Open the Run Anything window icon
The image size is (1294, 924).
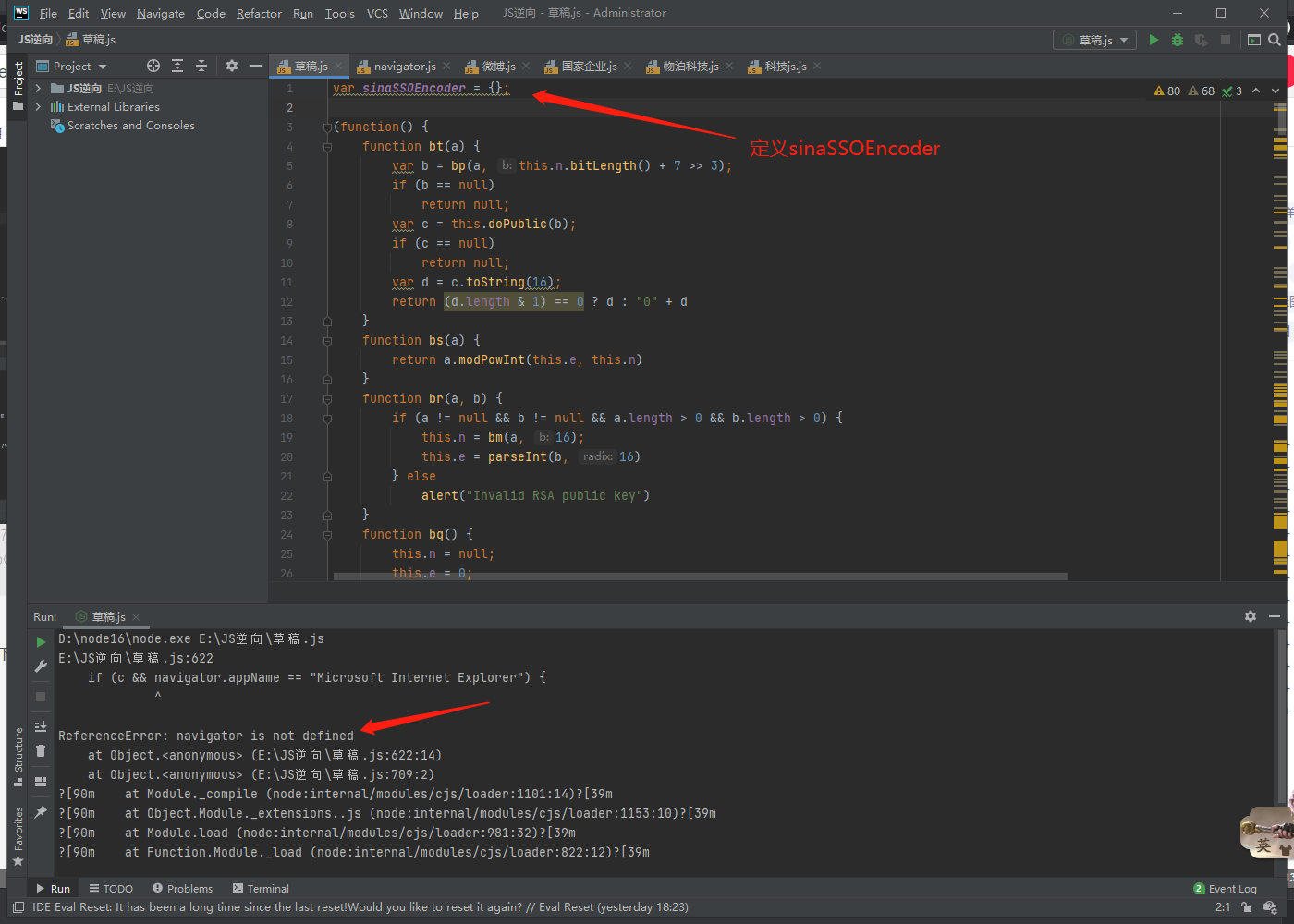(1254, 40)
